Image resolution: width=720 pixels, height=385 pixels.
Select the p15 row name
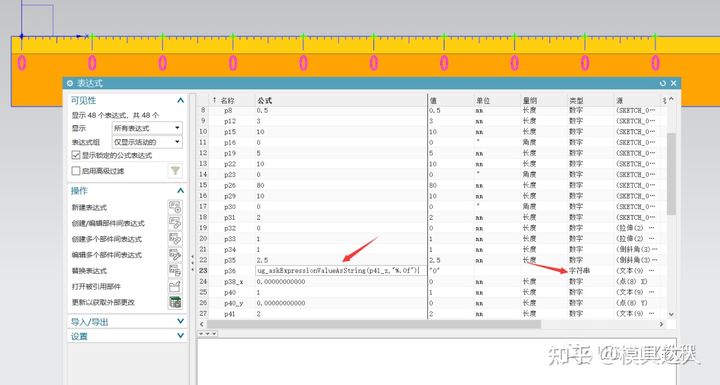(x=230, y=132)
